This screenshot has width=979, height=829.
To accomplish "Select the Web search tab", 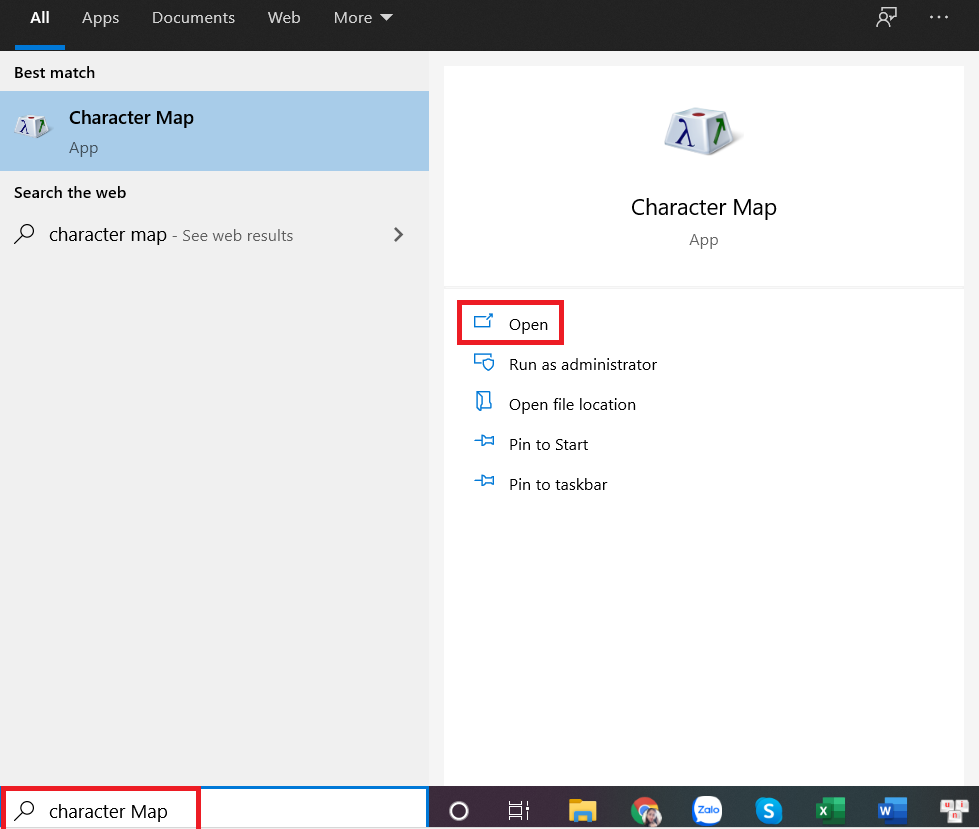I will point(284,18).
